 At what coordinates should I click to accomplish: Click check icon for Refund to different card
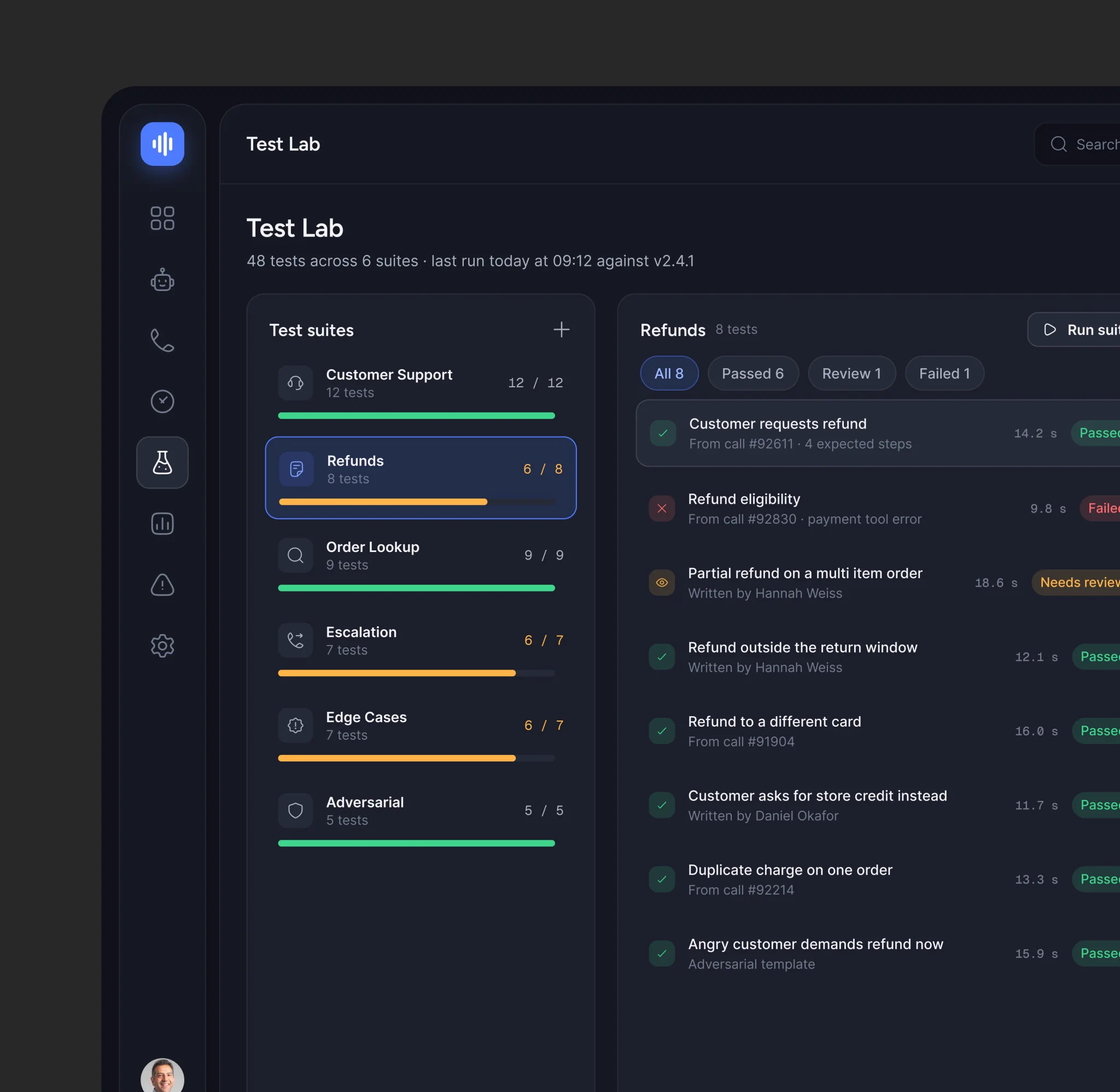coord(662,731)
